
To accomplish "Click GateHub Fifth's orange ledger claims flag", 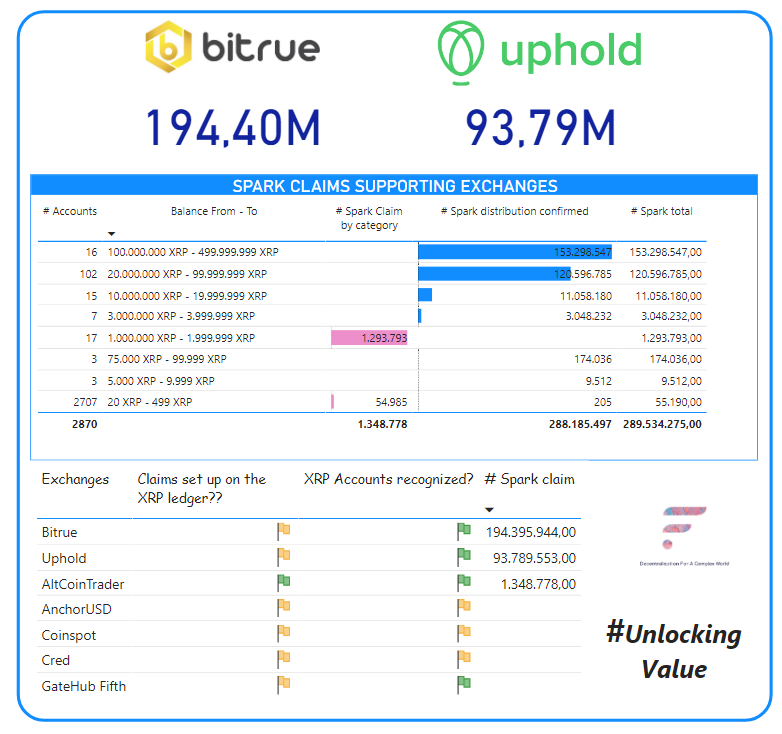I will pyautogui.click(x=284, y=685).
